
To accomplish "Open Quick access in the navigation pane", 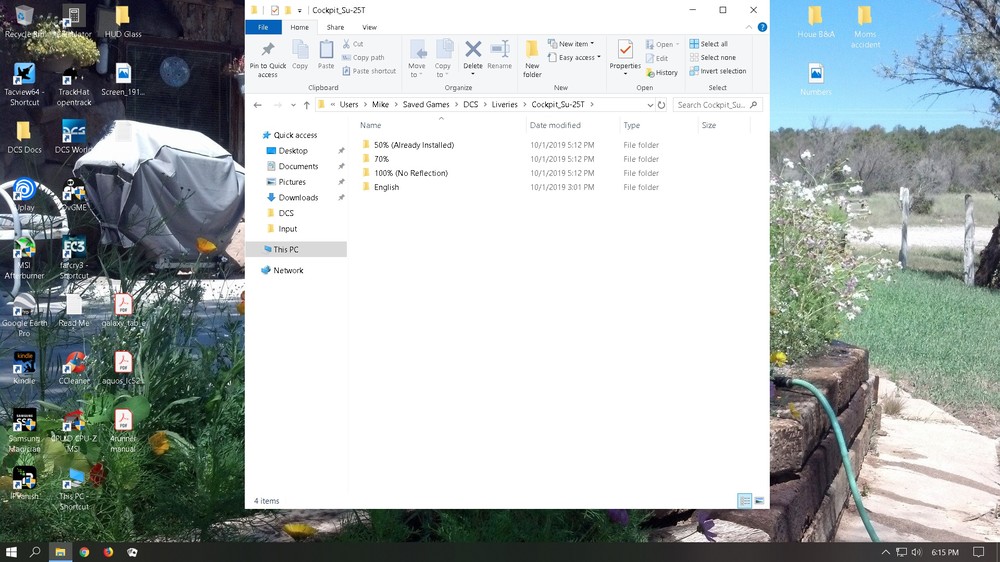I will [295, 135].
